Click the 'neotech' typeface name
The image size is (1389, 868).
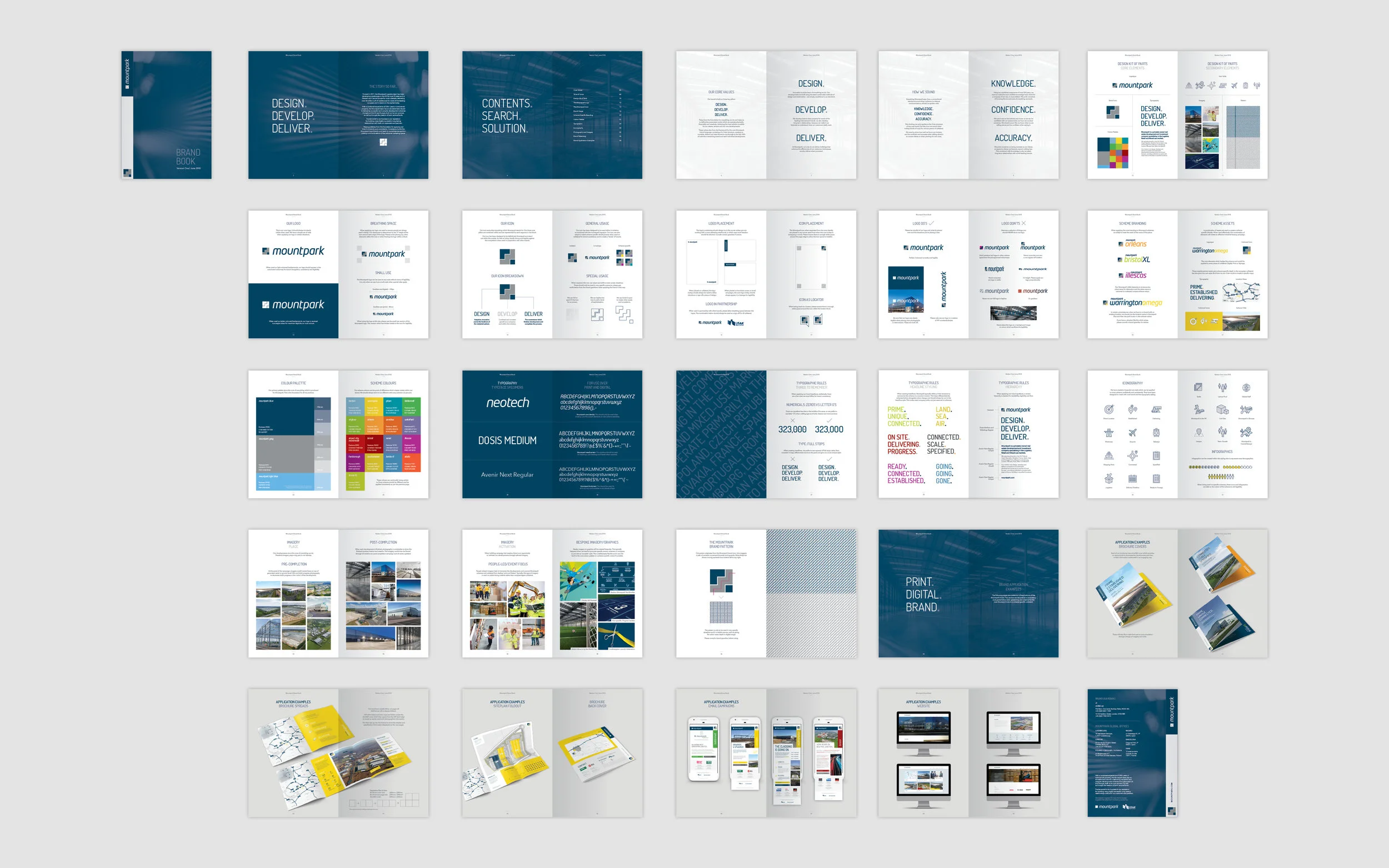point(508,403)
